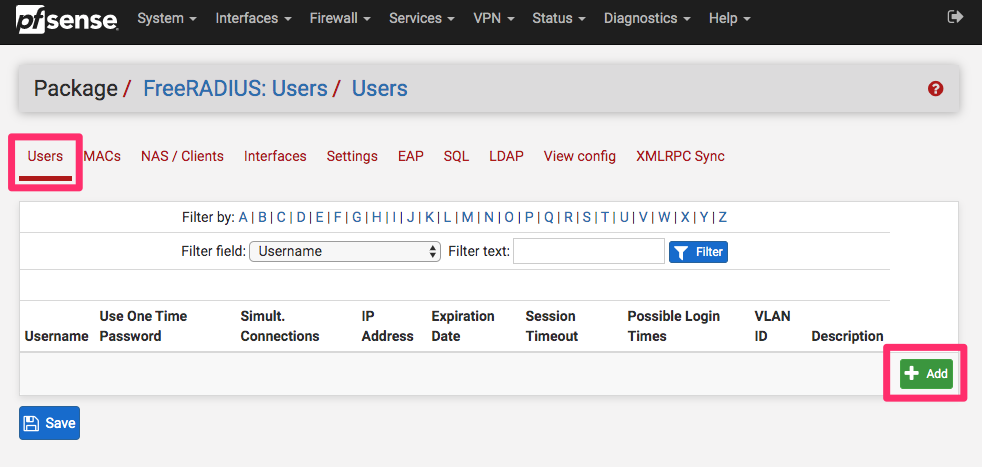Screen dimensions: 982x467
Task: Filter users by letter F
Action: point(338,218)
